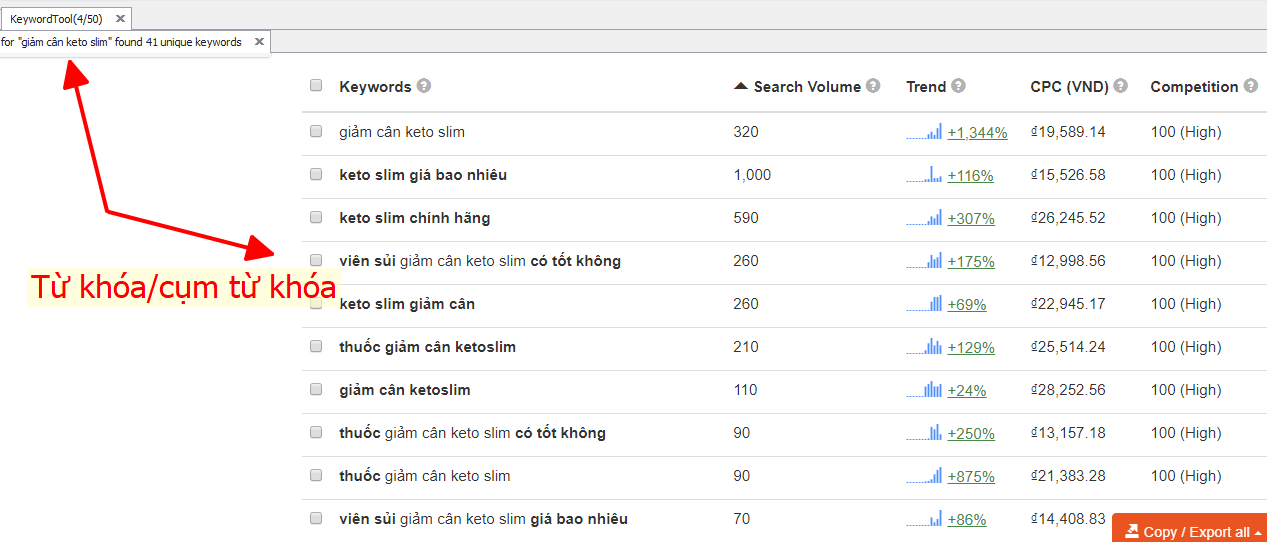Screen dimensions: 1267x542
Task: Sort table by Competition header
Action: point(1194,87)
